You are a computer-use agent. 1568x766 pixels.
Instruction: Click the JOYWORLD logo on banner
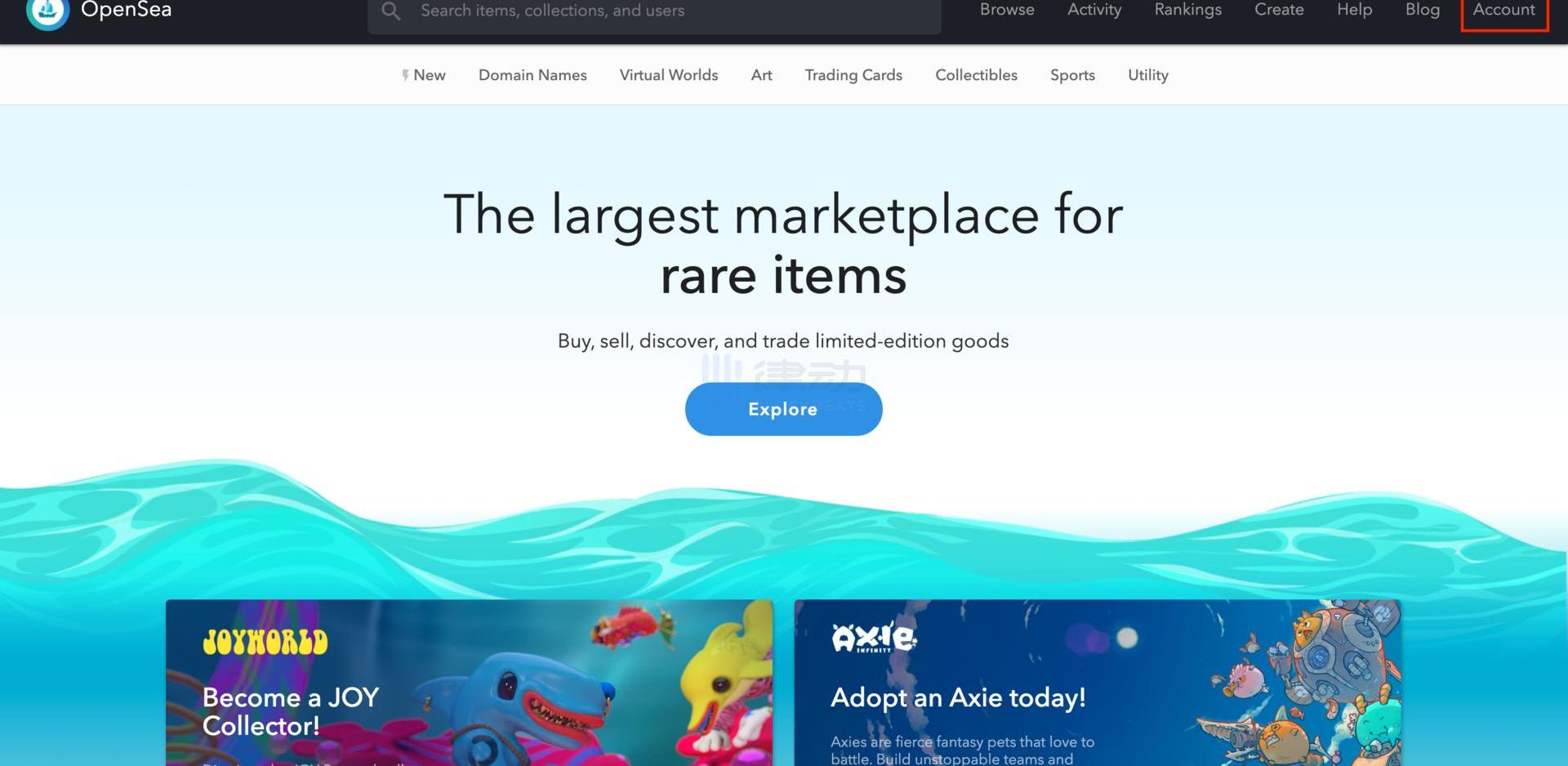(265, 641)
